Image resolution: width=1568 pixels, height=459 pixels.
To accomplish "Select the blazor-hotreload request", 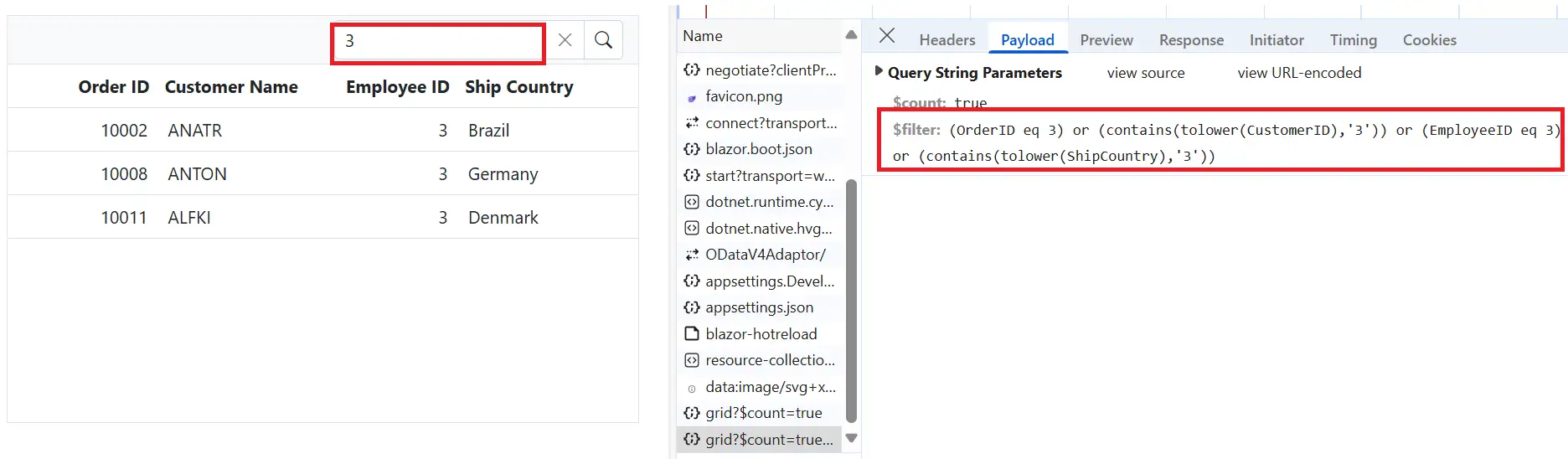I will [x=760, y=334].
